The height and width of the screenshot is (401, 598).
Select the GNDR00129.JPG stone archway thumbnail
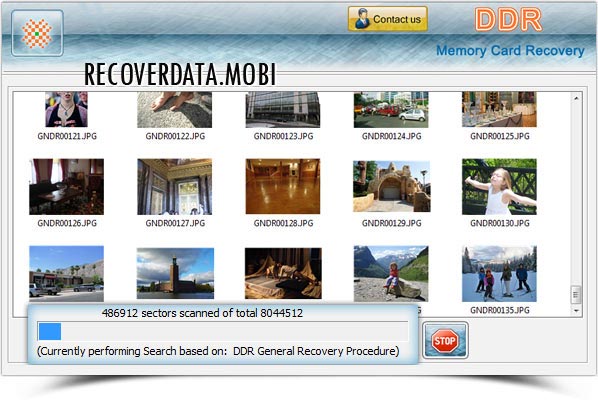point(392,186)
